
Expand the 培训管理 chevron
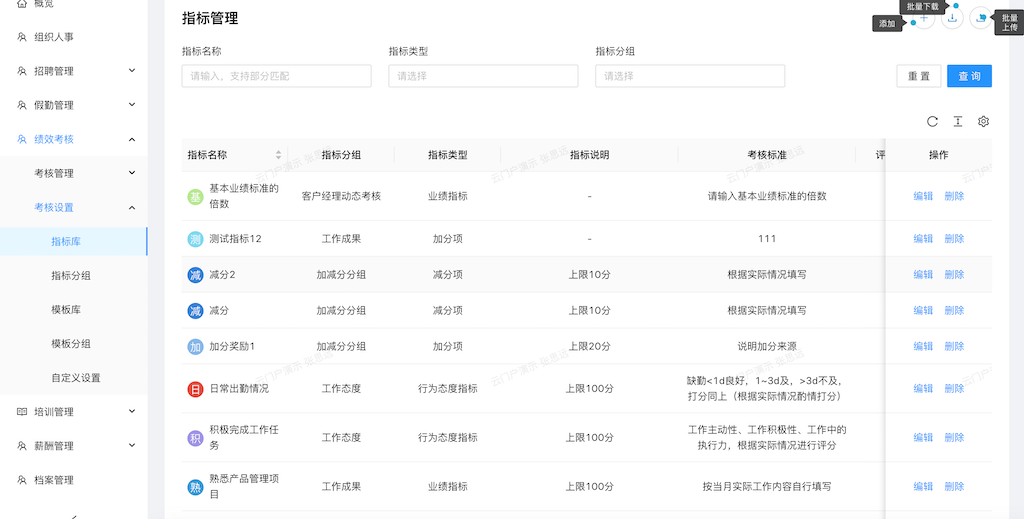click(132, 411)
